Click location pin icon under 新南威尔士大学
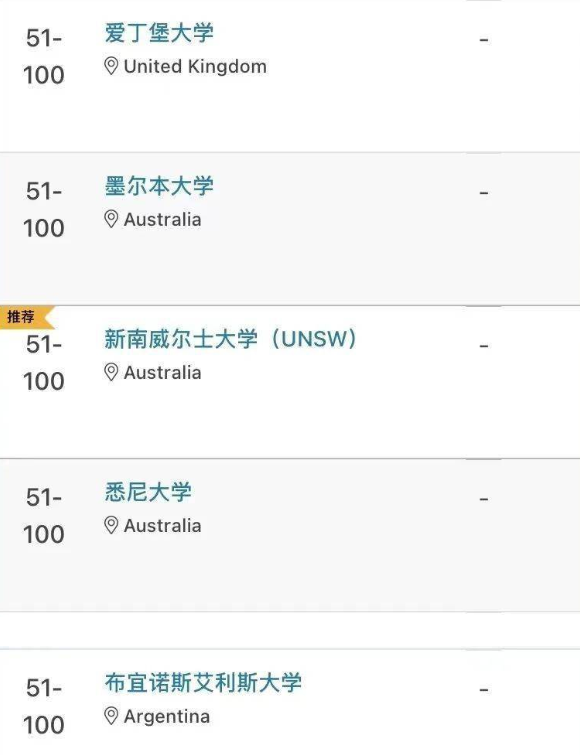Image resolution: width=580 pixels, height=755 pixels. (x=111, y=373)
